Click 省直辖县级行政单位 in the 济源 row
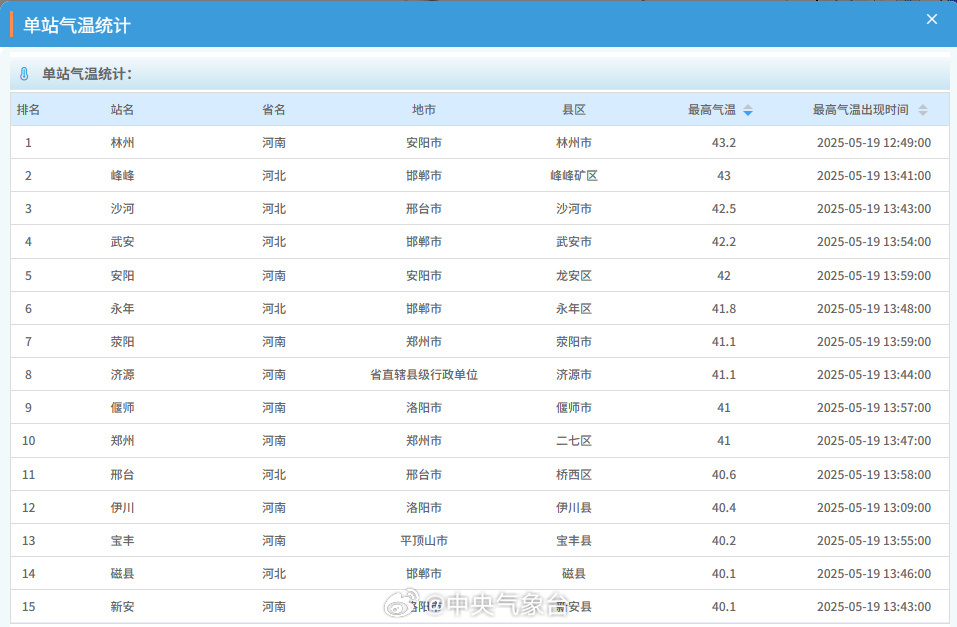This screenshot has height=627, width=957. (x=424, y=375)
